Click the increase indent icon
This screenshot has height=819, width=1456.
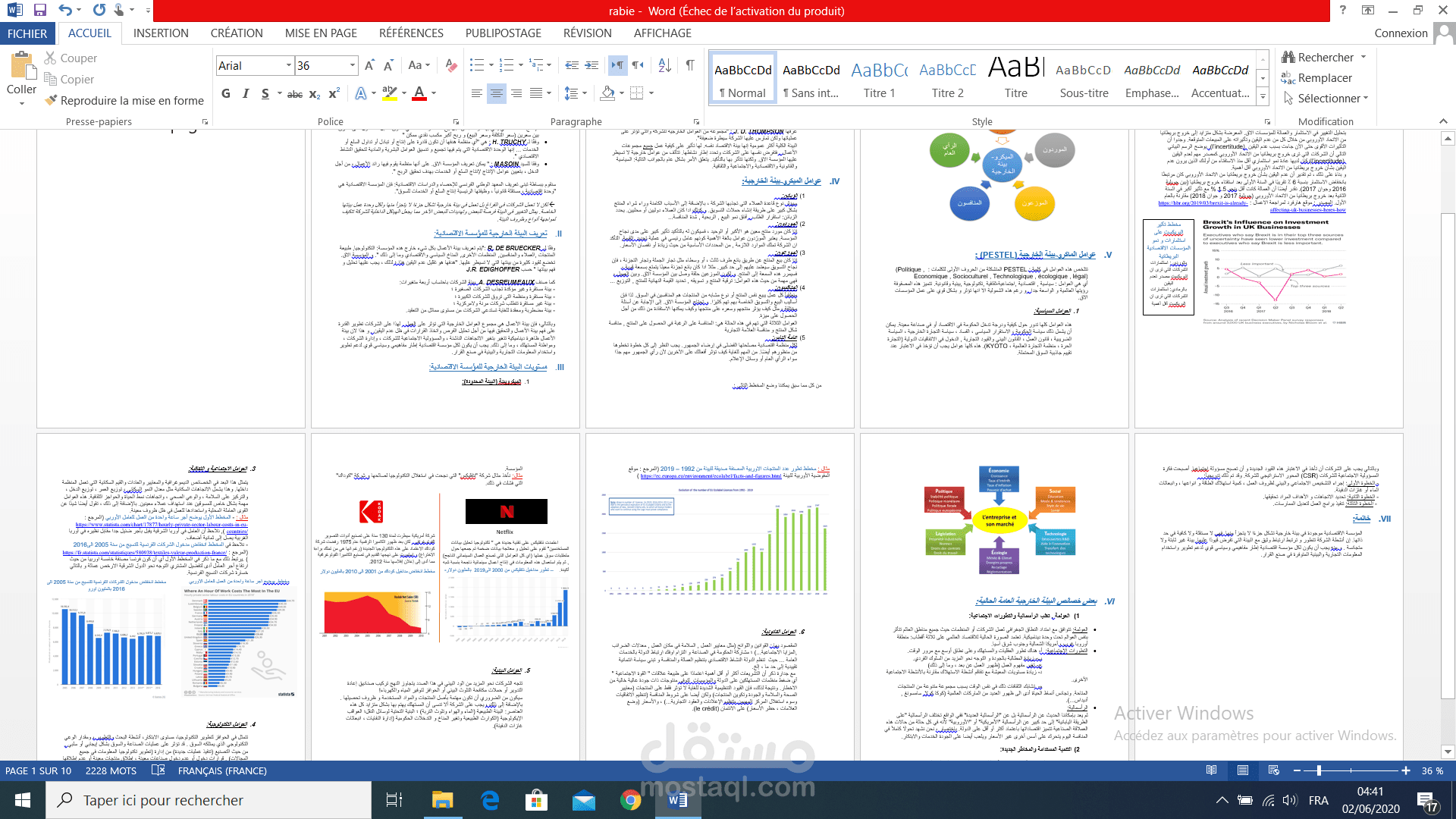point(592,66)
